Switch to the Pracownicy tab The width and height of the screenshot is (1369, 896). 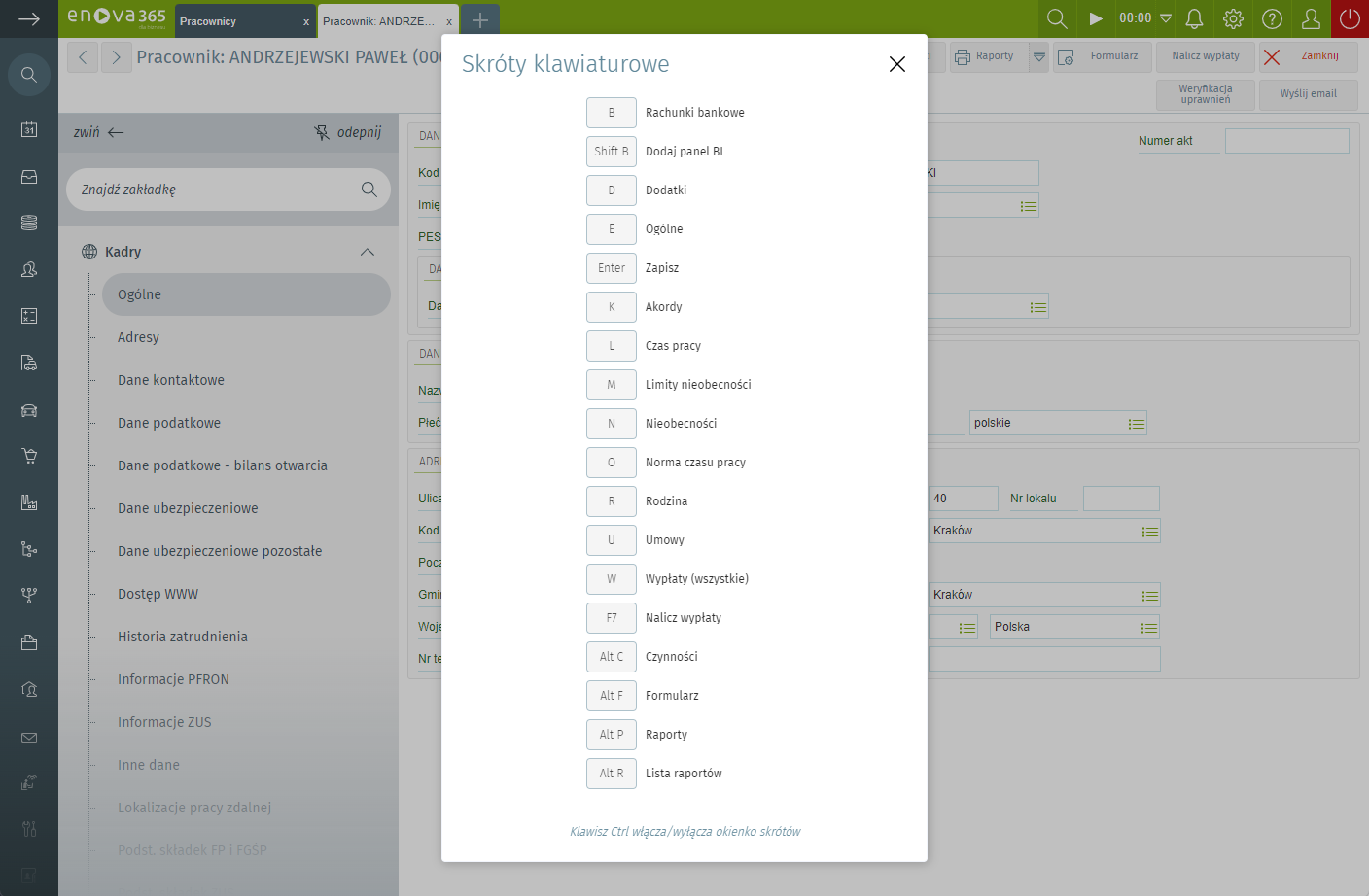tap(233, 21)
